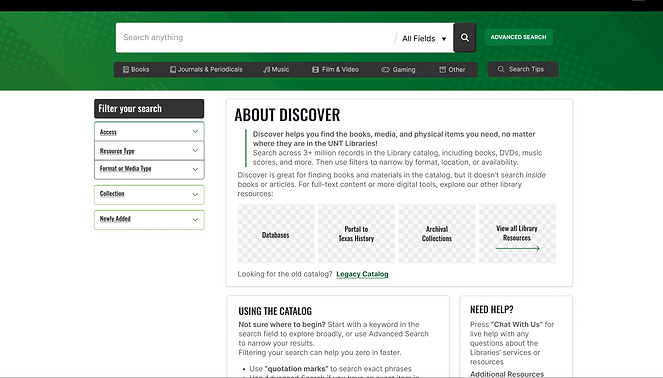Click the Resource Type filter label

pos(117,151)
